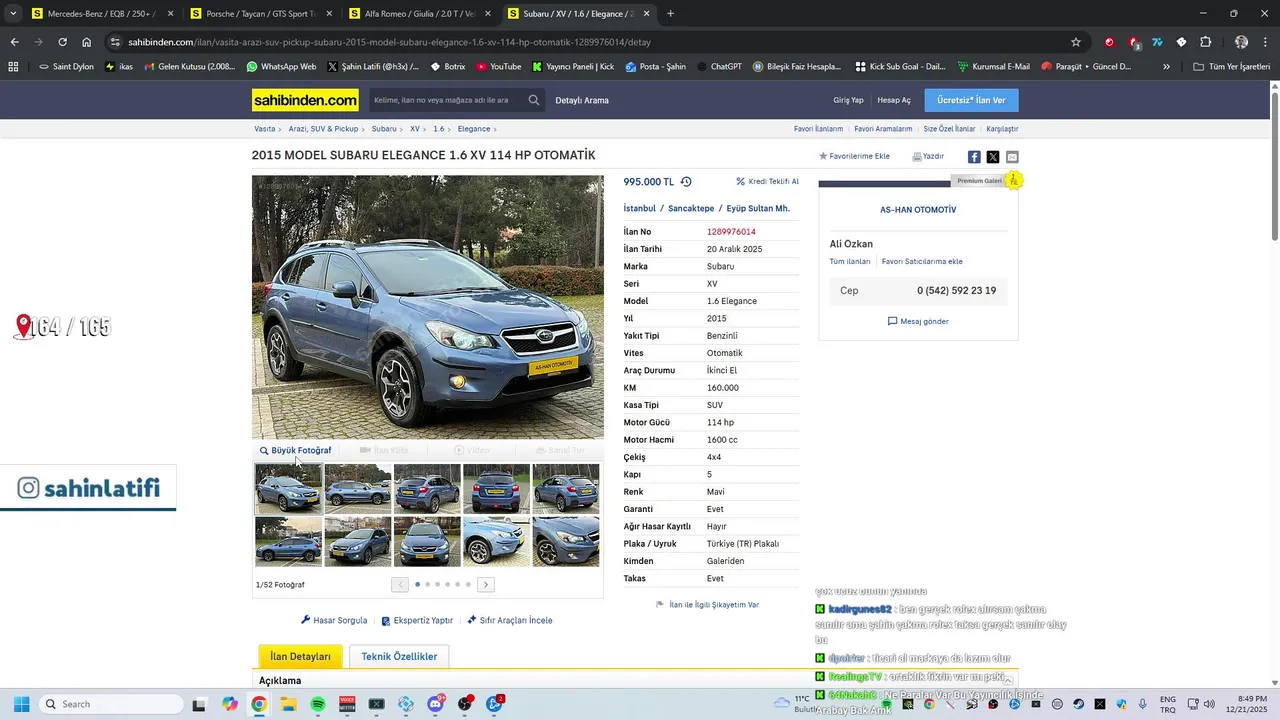Open WhatsApp Web bookmark

(x=281, y=66)
